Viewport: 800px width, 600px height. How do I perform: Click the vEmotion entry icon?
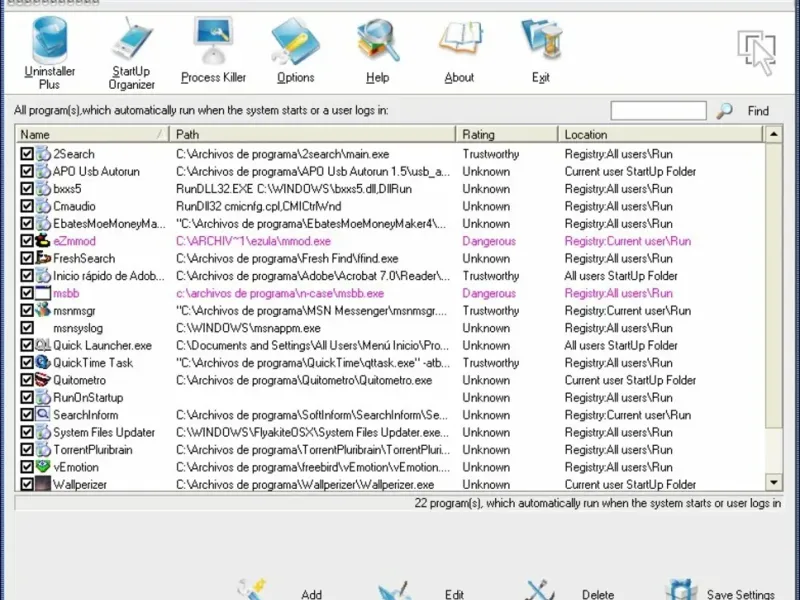tap(43, 467)
